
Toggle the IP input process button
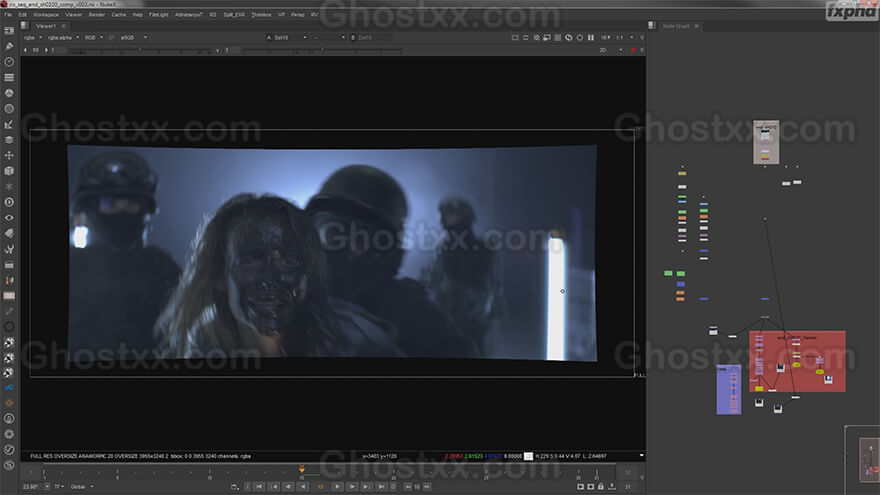coord(112,38)
